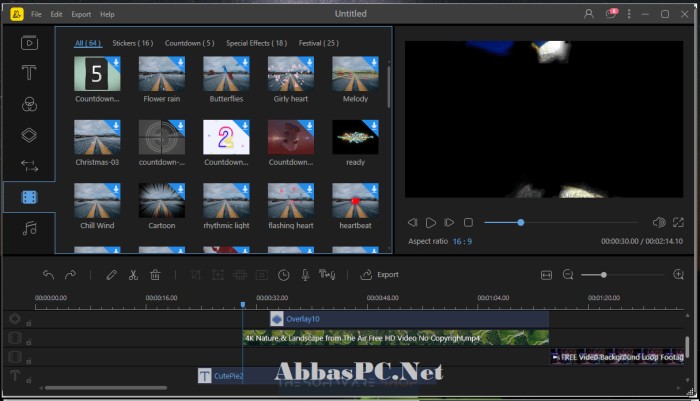The image size is (700, 401).
Task: Click the Crop tool icon
Action: pyautogui.click(x=196, y=275)
